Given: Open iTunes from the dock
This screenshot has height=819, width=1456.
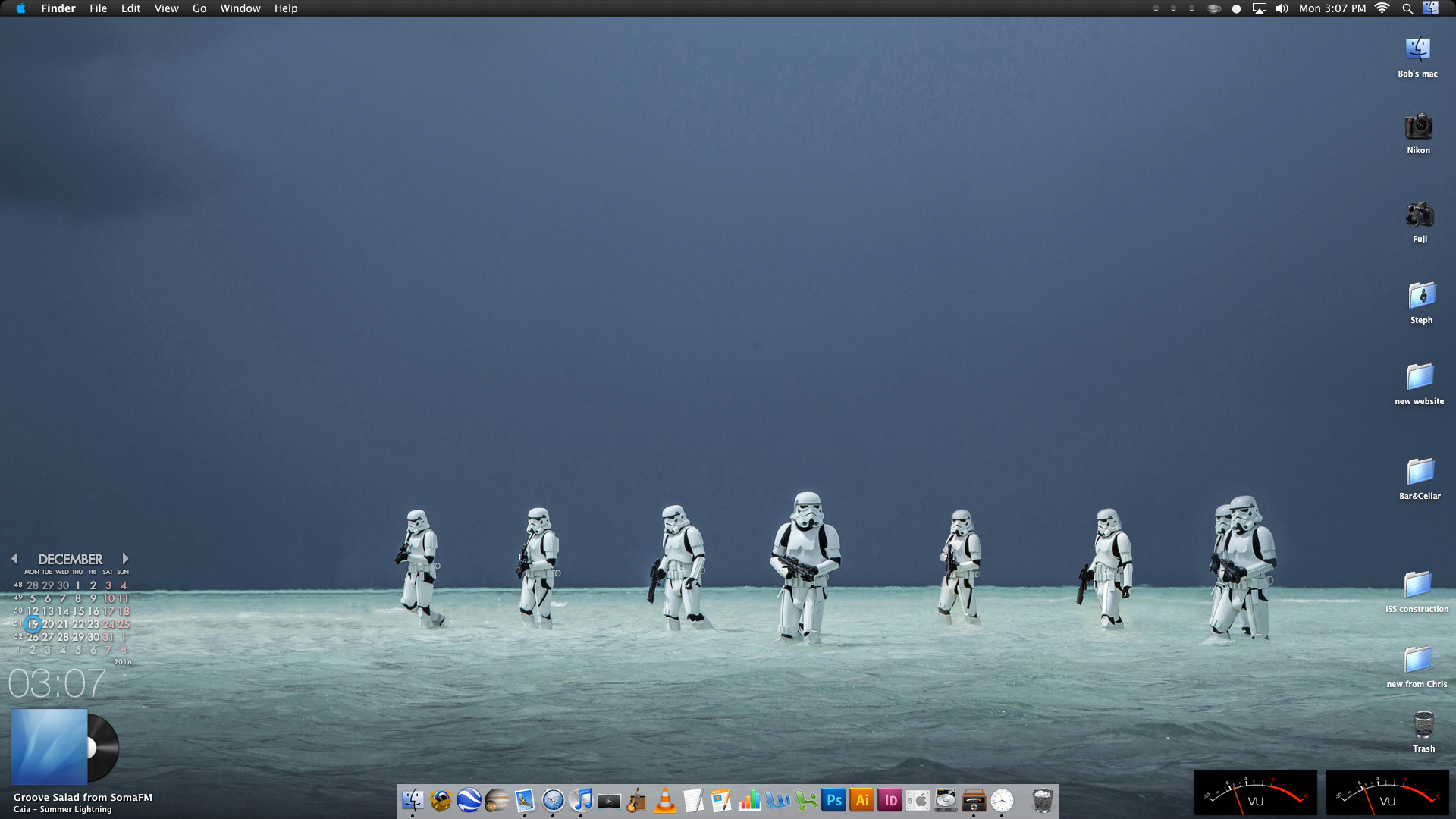Looking at the screenshot, I should click(x=581, y=800).
